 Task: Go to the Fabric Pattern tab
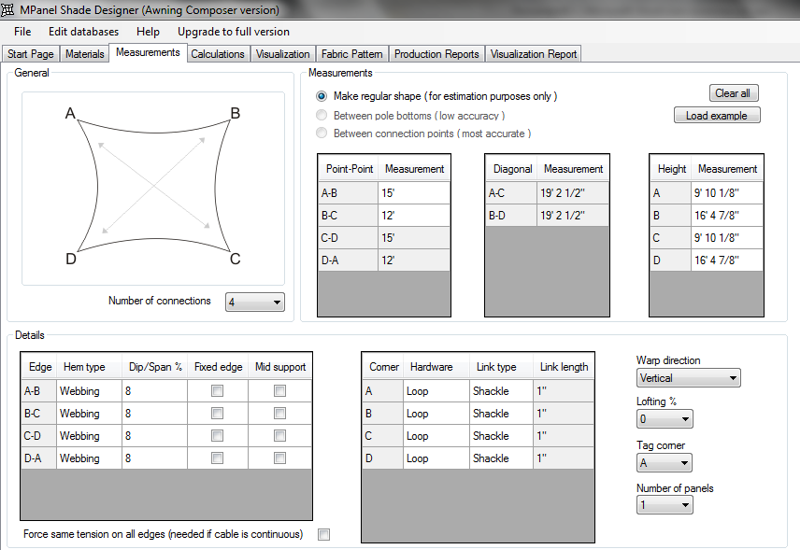(x=351, y=54)
